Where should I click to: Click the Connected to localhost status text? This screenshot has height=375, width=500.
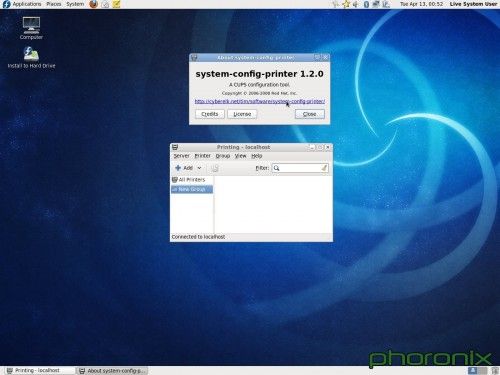click(198, 237)
